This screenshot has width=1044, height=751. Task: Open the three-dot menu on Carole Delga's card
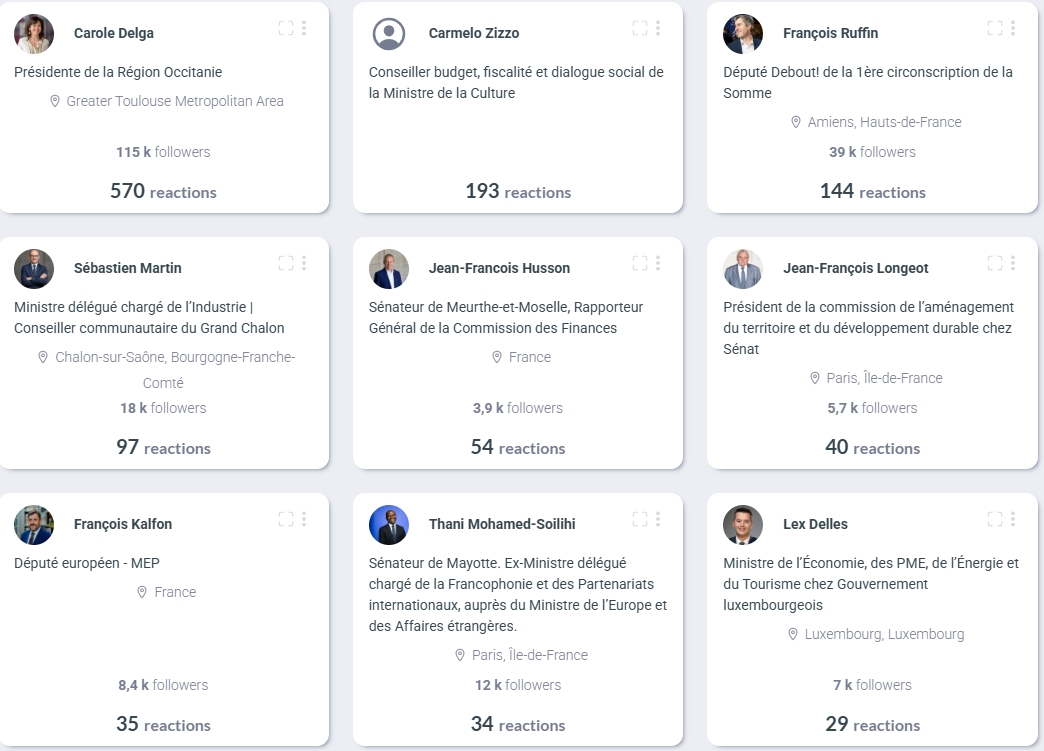point(304,29)
